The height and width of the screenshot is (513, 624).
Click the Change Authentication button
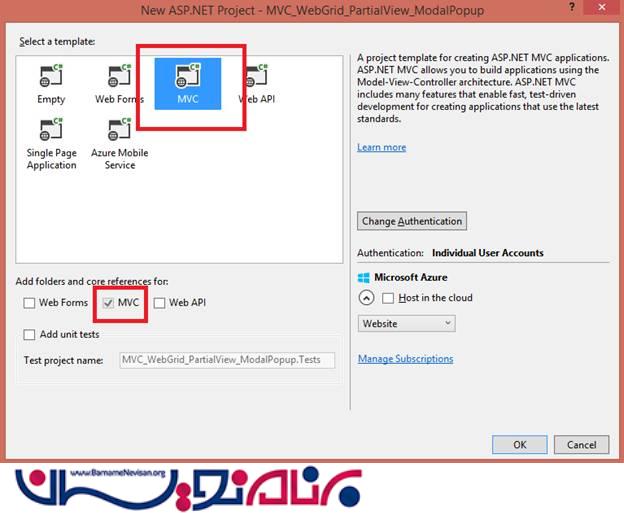tap(412, 221)
